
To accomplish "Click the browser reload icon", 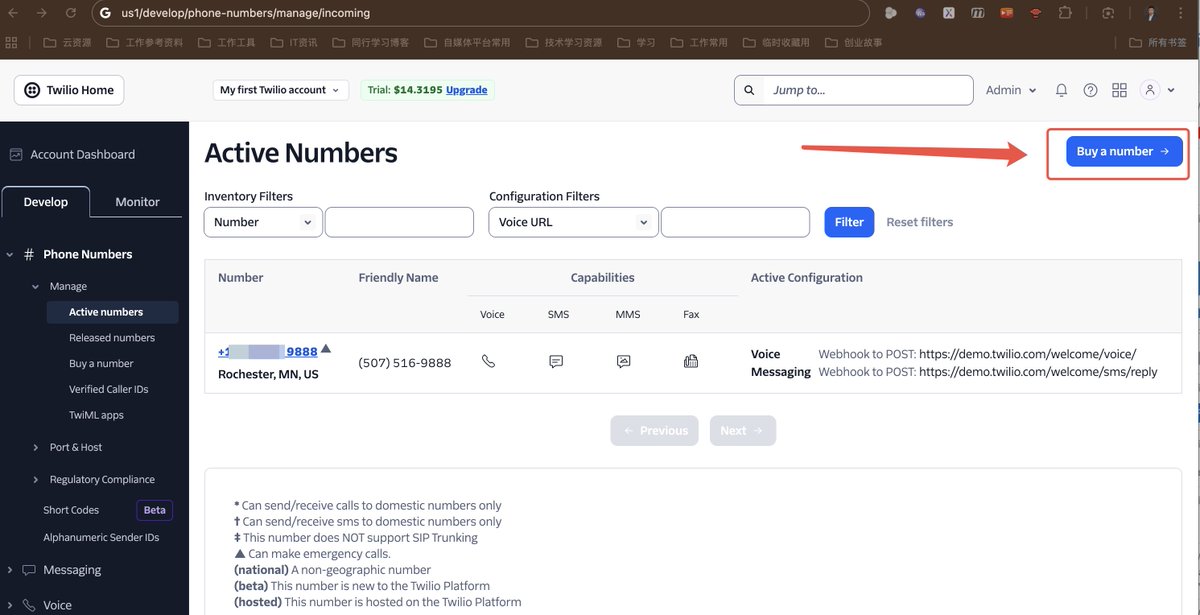I will pos(70,13).
